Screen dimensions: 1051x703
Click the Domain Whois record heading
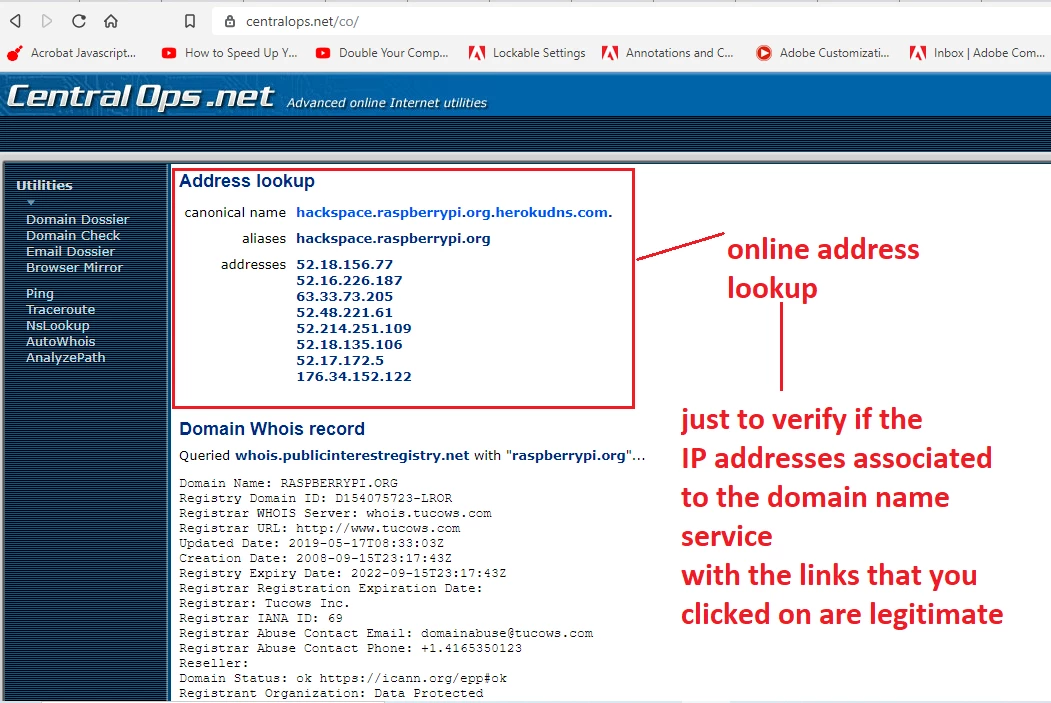pyautogui.click(x=272, y=429)
